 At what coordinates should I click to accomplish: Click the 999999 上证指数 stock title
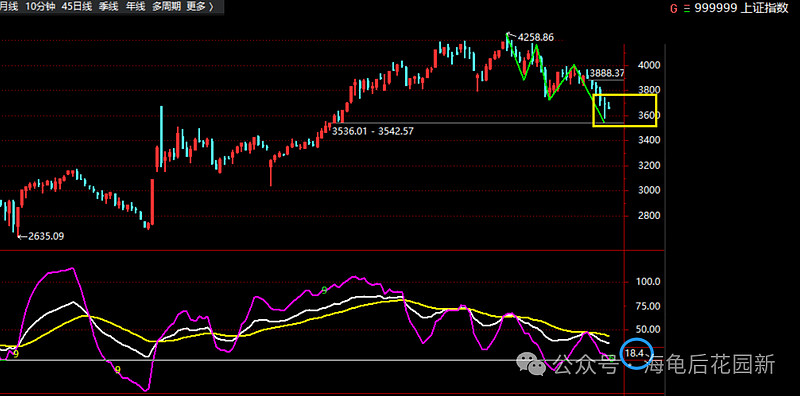point(741,9)
